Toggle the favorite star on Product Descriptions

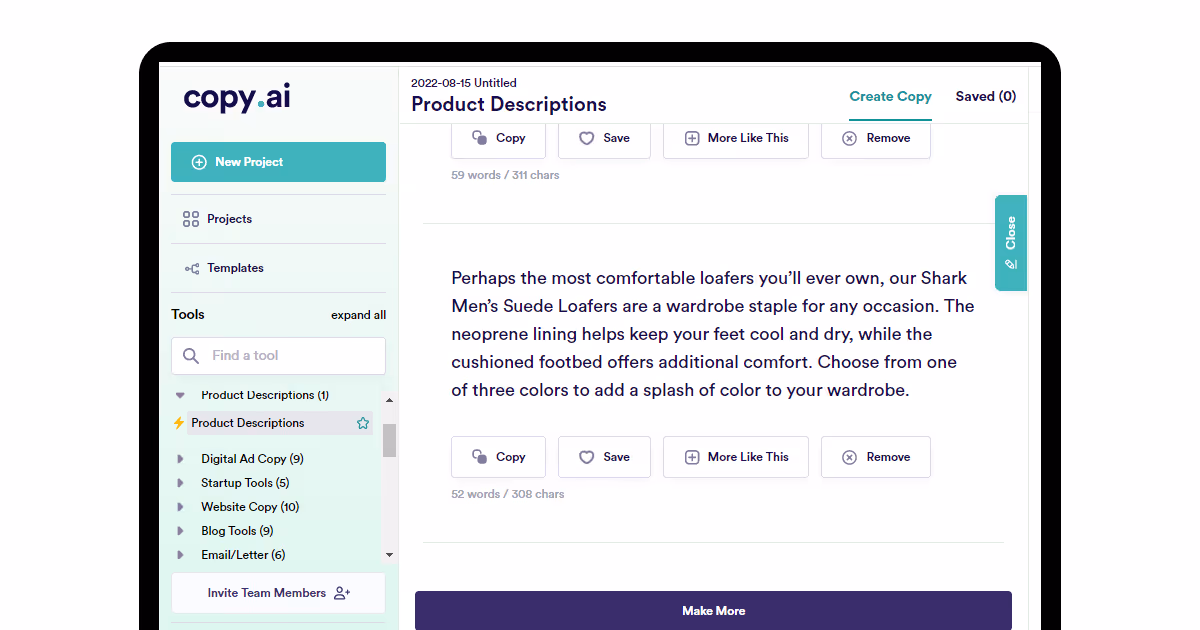[363, 423]
